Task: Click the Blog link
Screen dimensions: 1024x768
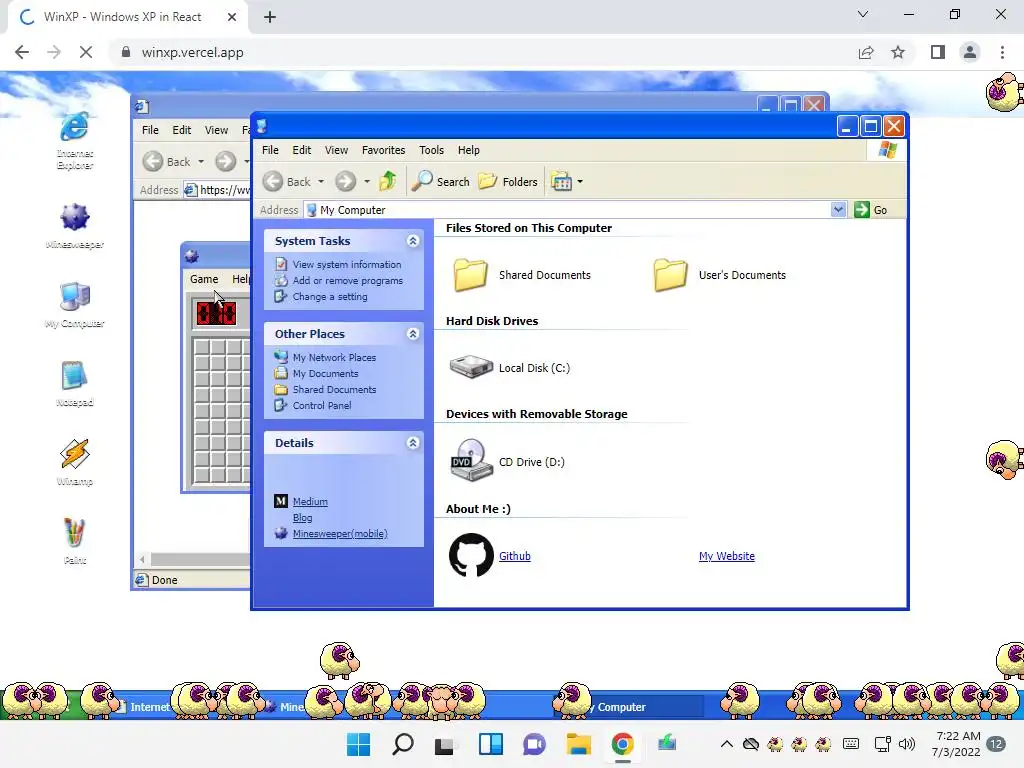Action: pyautogui.click(x=302, y=517)
